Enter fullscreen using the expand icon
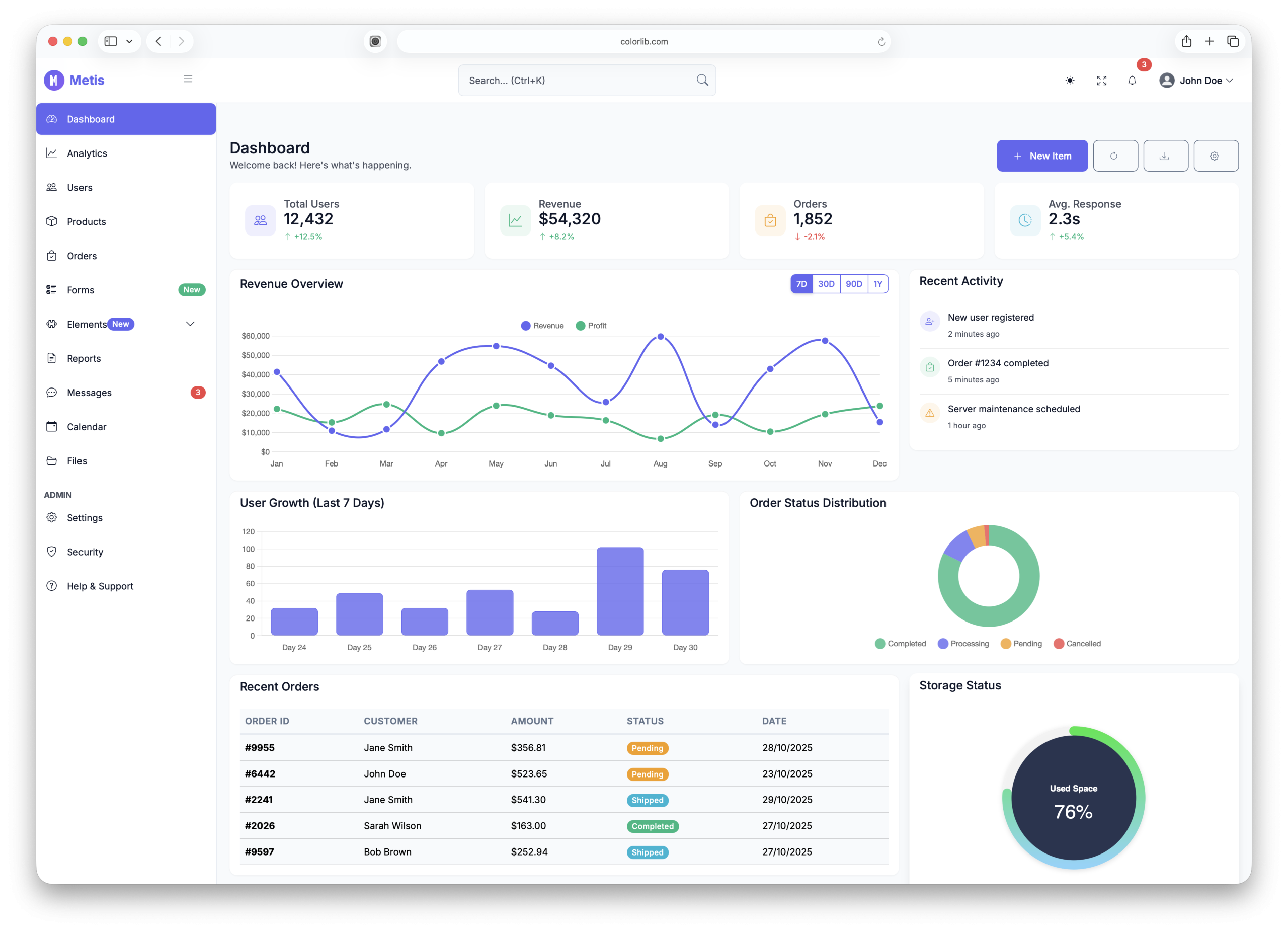Image resolution: width=1288 pixels, height=932 pixels. tap(1101, 80)
